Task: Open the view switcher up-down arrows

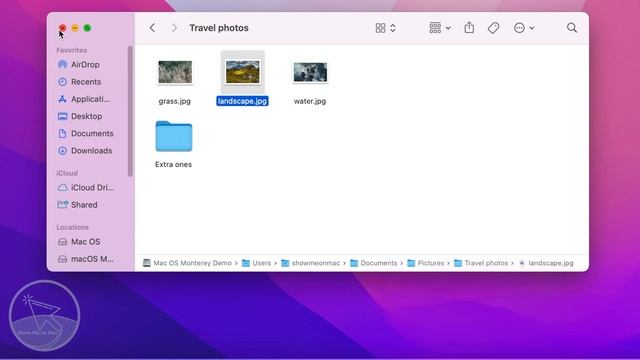Action: pos(393,28)
